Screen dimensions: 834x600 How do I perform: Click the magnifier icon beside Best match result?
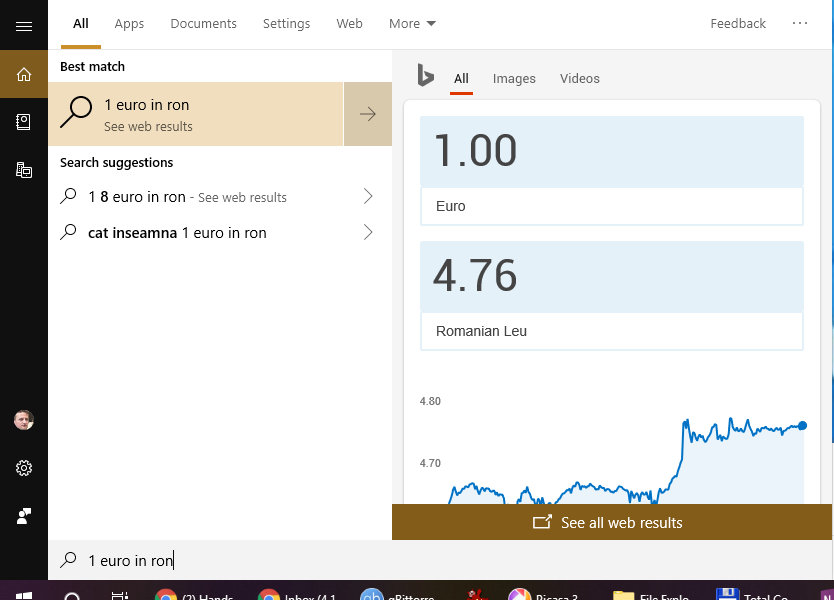tap(76, 112)
